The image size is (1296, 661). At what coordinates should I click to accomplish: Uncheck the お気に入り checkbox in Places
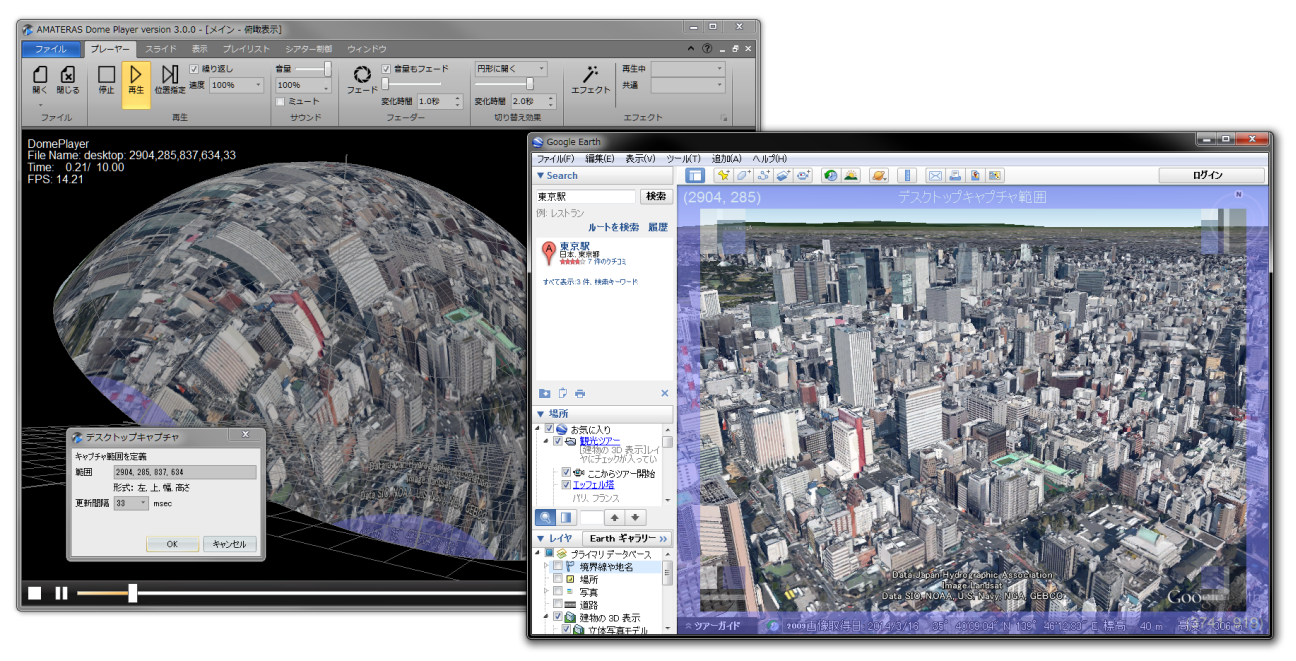point(550,428)
